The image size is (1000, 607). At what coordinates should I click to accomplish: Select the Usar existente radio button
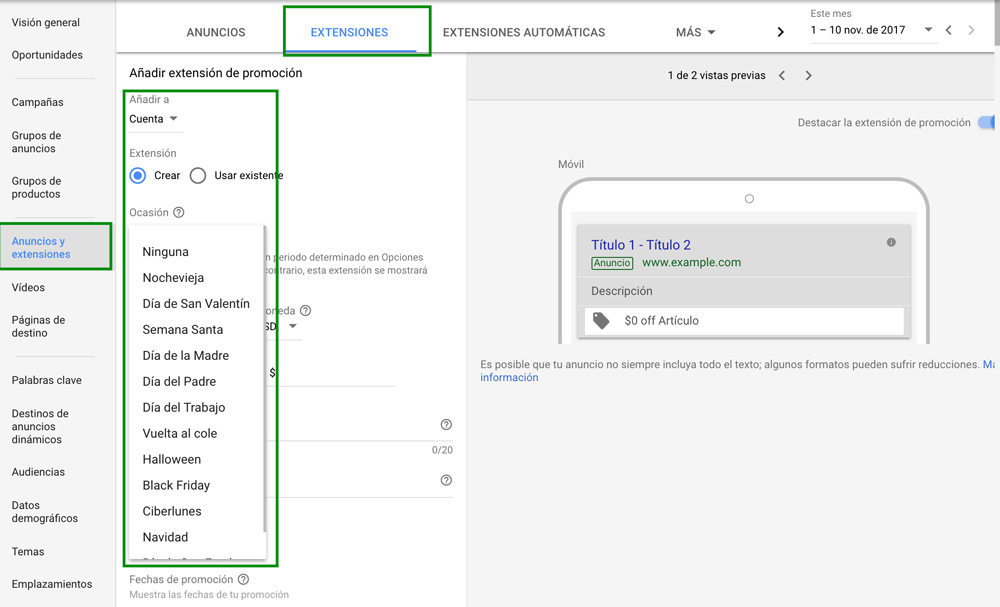(198, 175)
